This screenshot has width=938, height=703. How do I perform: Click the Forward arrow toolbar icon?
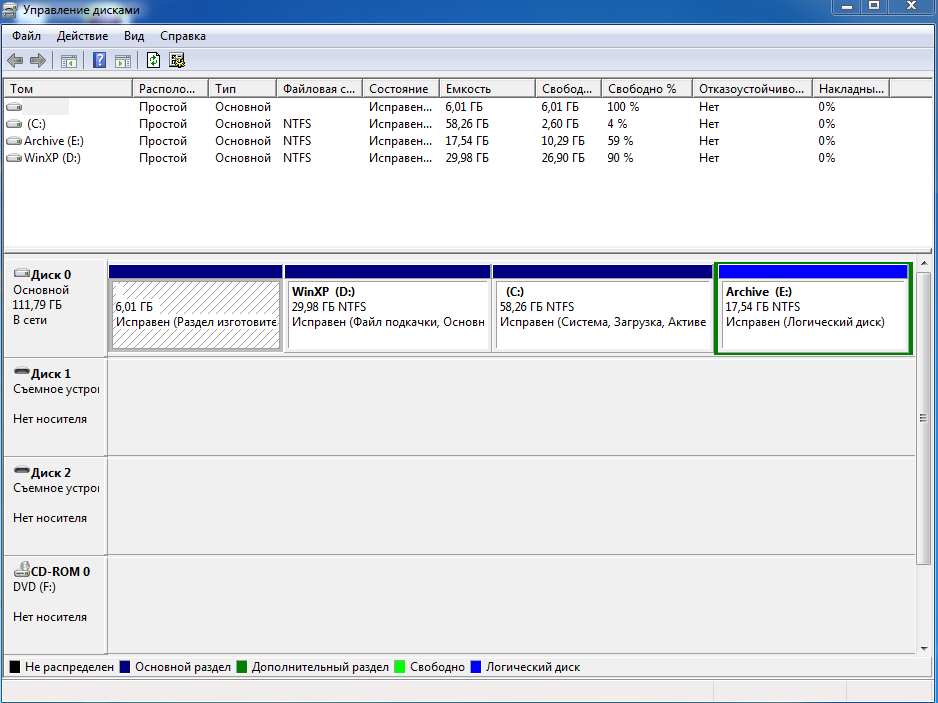[38, 60]
